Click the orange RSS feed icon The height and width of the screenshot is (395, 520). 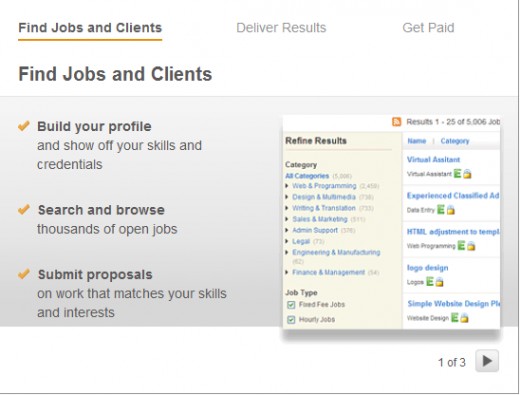click(x=397, y=122)
